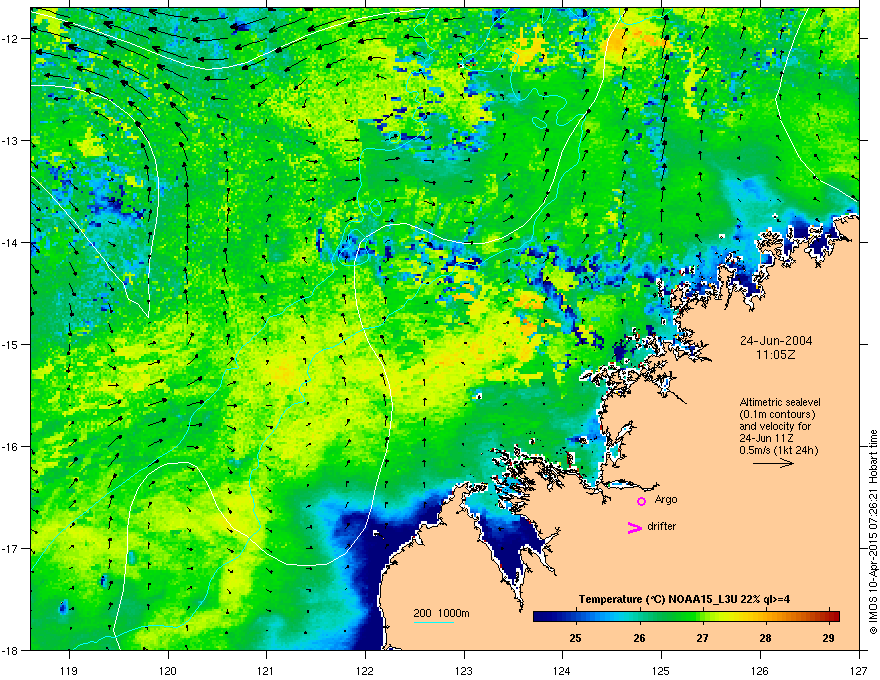Click the IMOS copyright timestamp text
Screen dimensions: 880x680
point(873,532)
